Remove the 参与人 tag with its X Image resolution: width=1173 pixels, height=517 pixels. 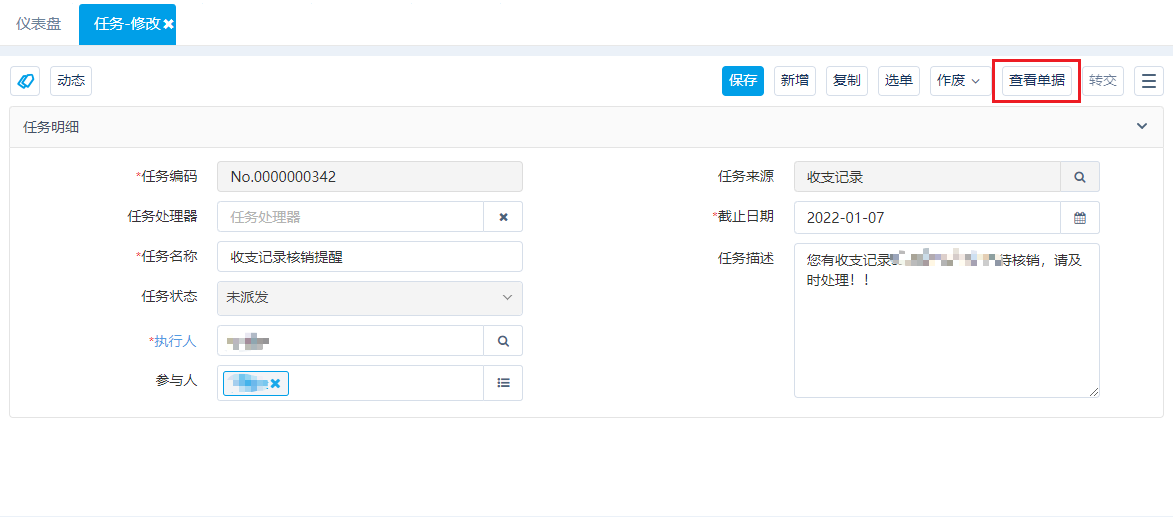(x=275, y=383)
